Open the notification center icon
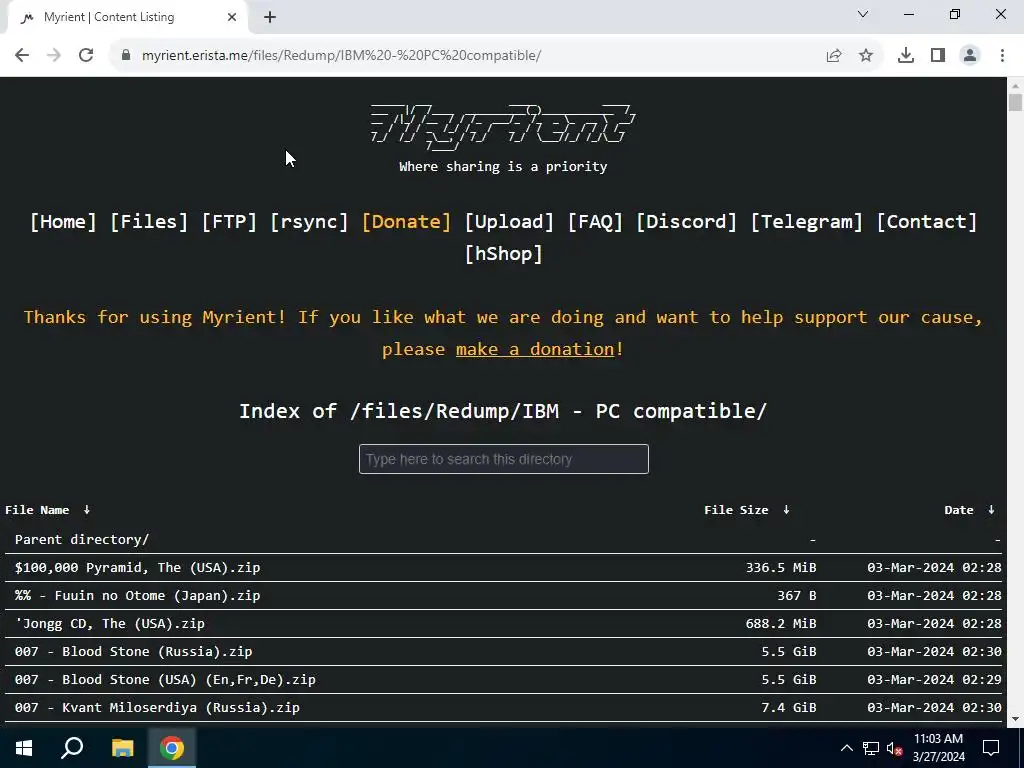Image resolution: width=1024 pixels, height=768 pixels. [x=991, y=748]
